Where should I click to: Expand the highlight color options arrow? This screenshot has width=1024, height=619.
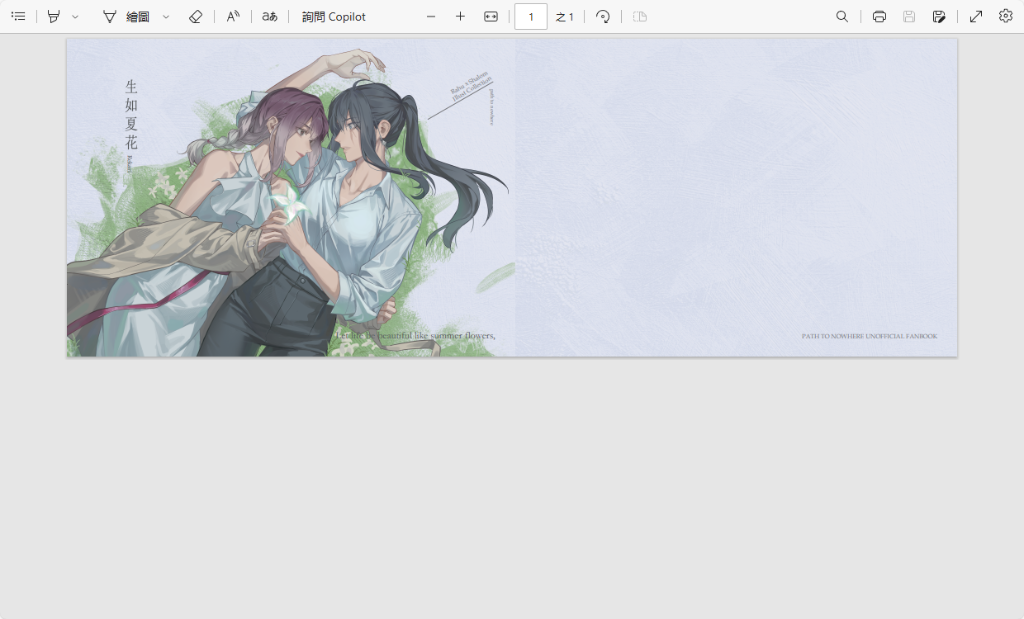[75, 17]
